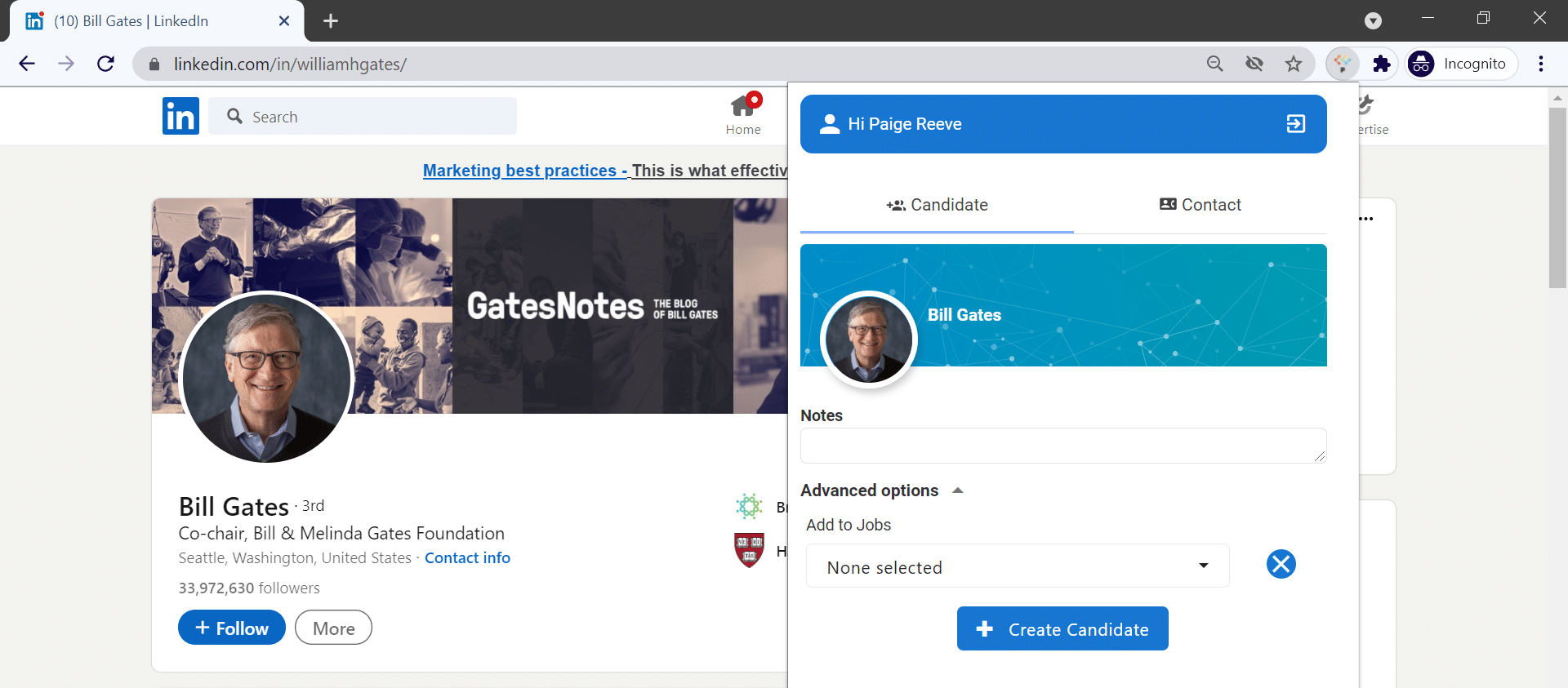
Task: Switch to the Candidate tab
Action: (937, 205)
